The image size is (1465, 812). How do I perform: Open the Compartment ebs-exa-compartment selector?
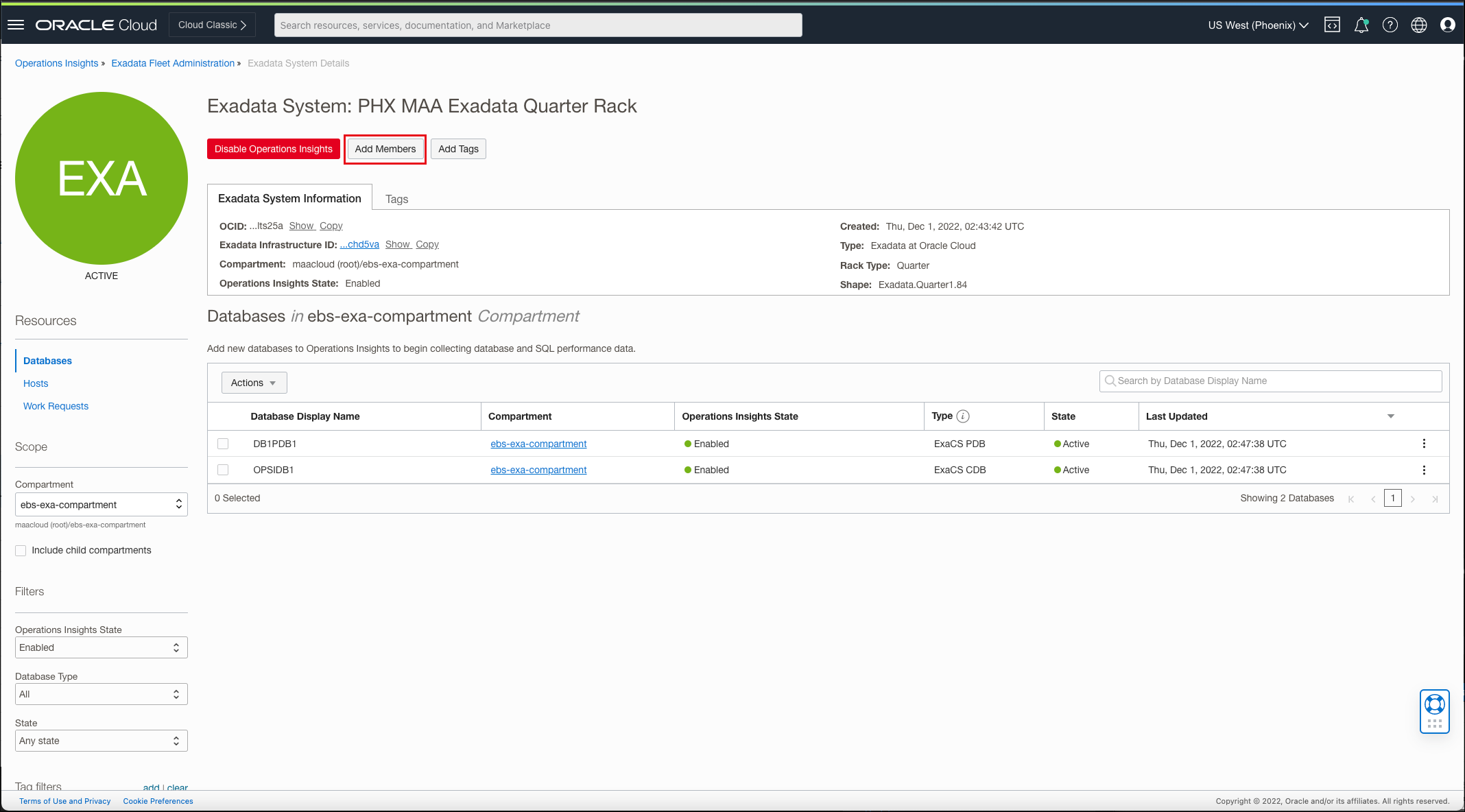(102, 505)
